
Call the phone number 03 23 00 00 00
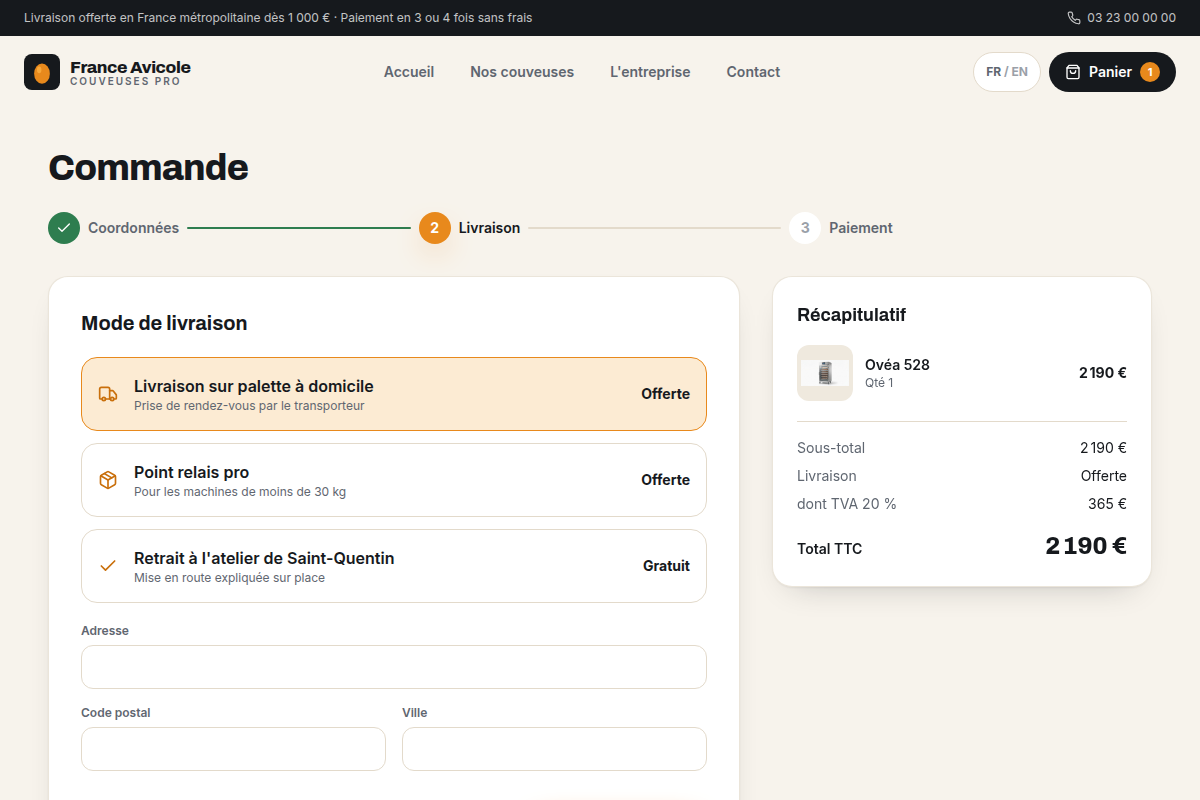tap(1131, 18)
